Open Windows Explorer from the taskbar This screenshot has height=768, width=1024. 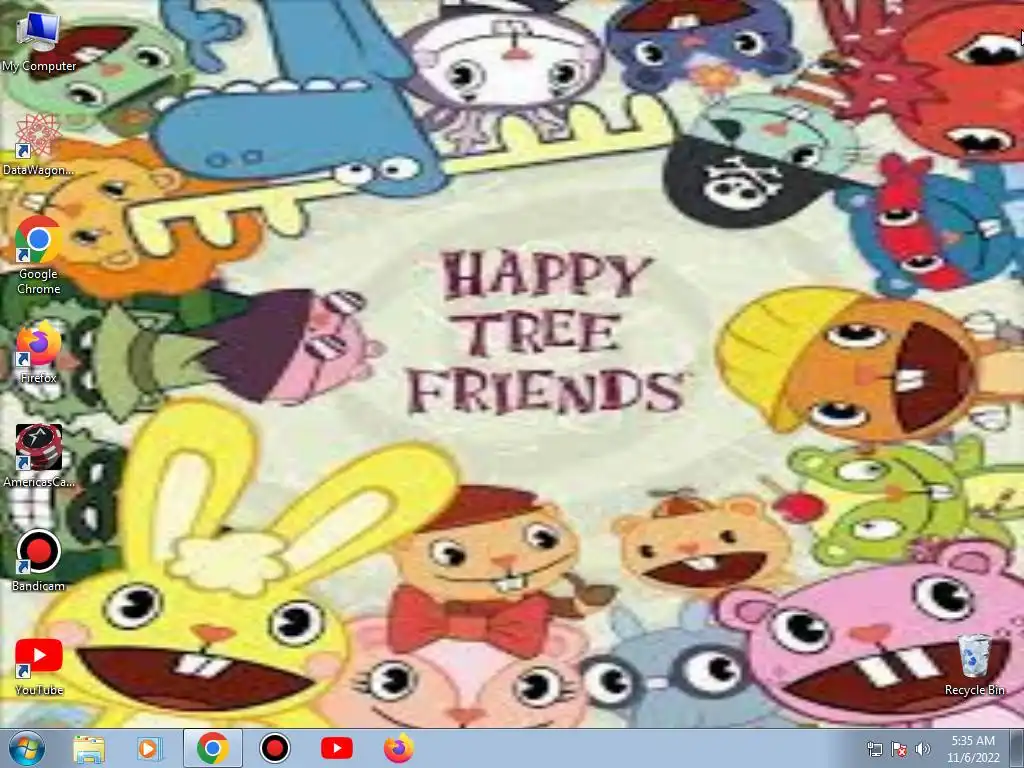coord(89,748)
